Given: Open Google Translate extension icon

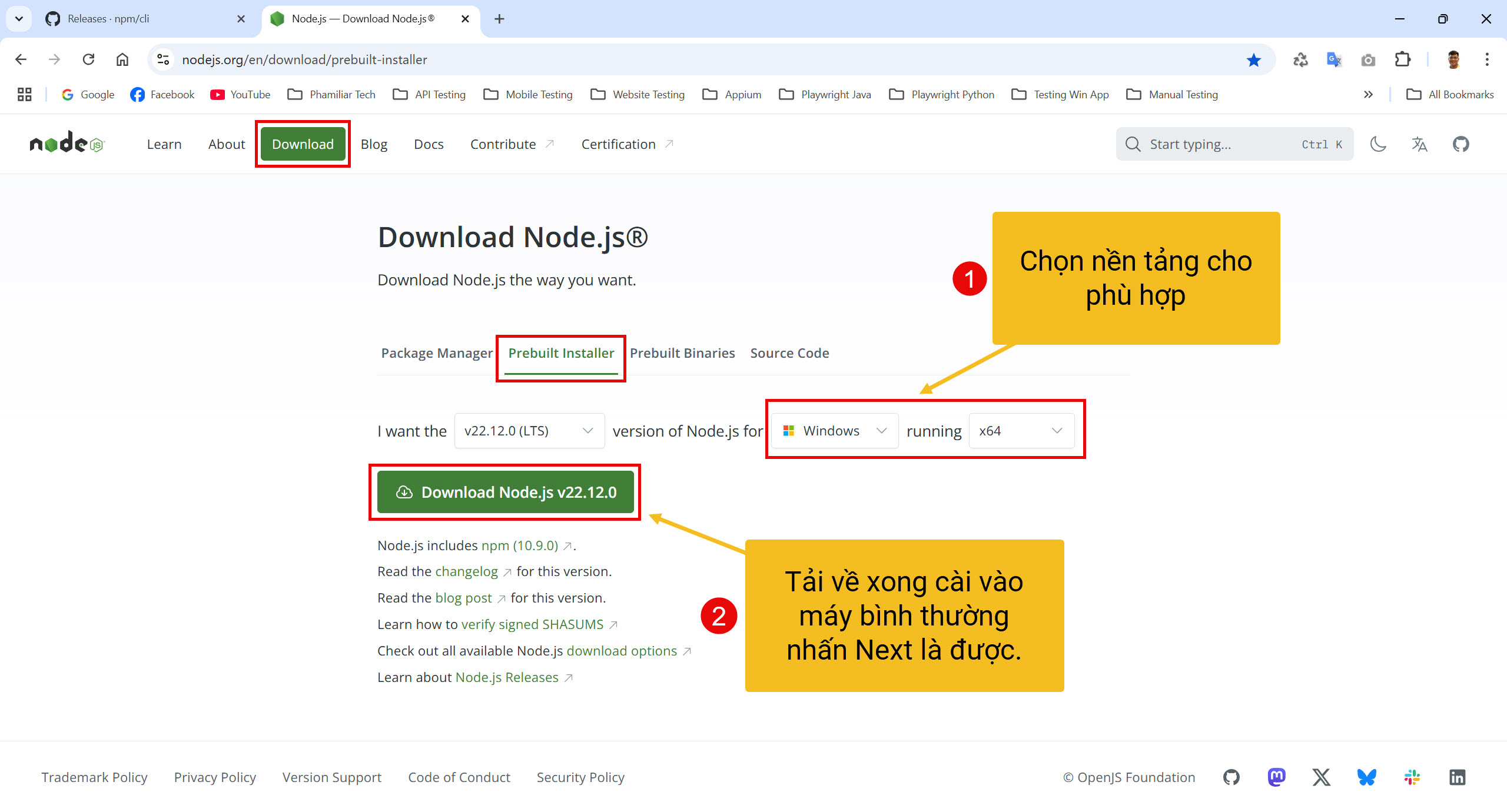Looking at the screenshot, I should [x=1334, y=59].
